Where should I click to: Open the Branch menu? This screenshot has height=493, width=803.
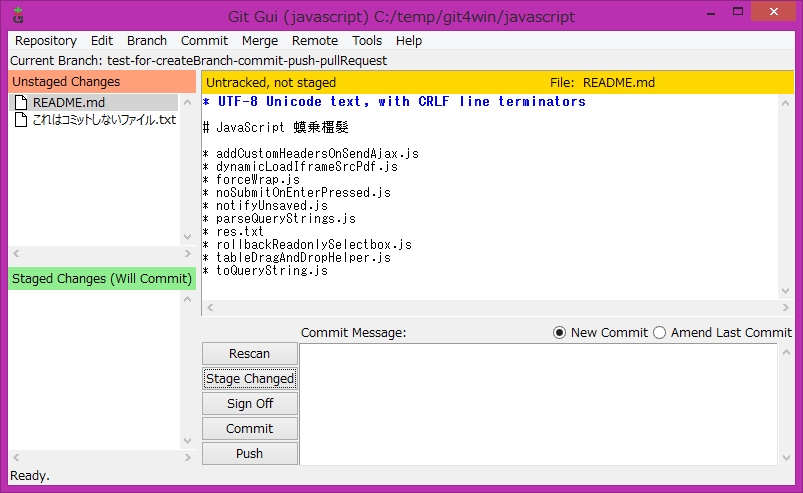click(x=147, y=40)
